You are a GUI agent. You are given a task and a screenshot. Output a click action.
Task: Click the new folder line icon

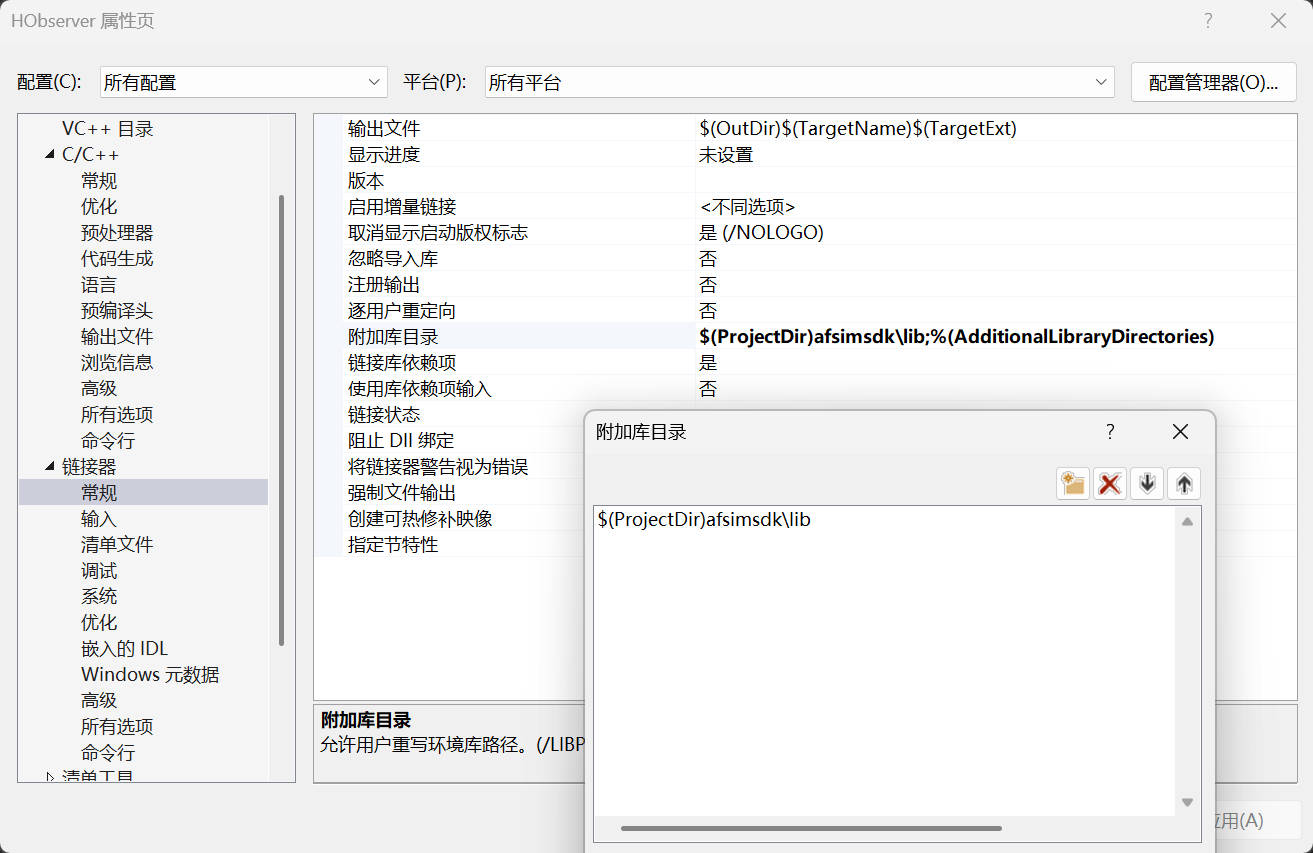pyautogui.click(x=1073, y=484)
